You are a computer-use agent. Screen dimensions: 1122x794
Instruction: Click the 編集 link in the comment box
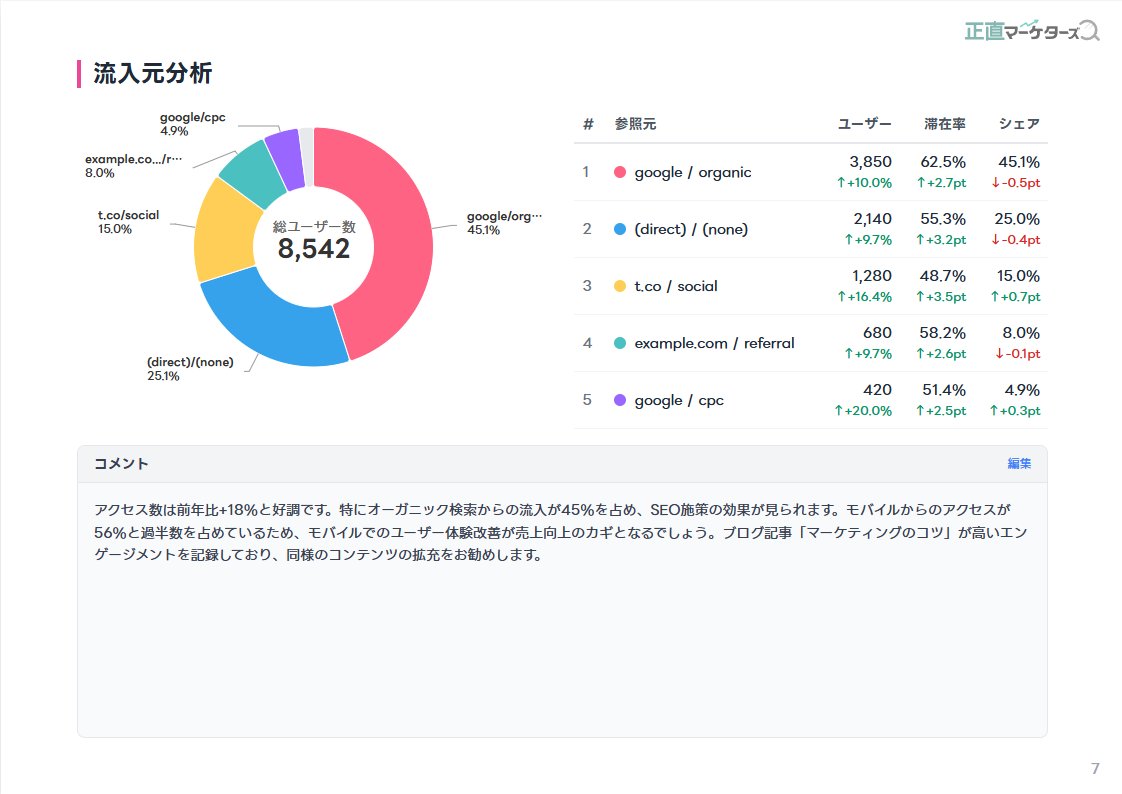1019,464
